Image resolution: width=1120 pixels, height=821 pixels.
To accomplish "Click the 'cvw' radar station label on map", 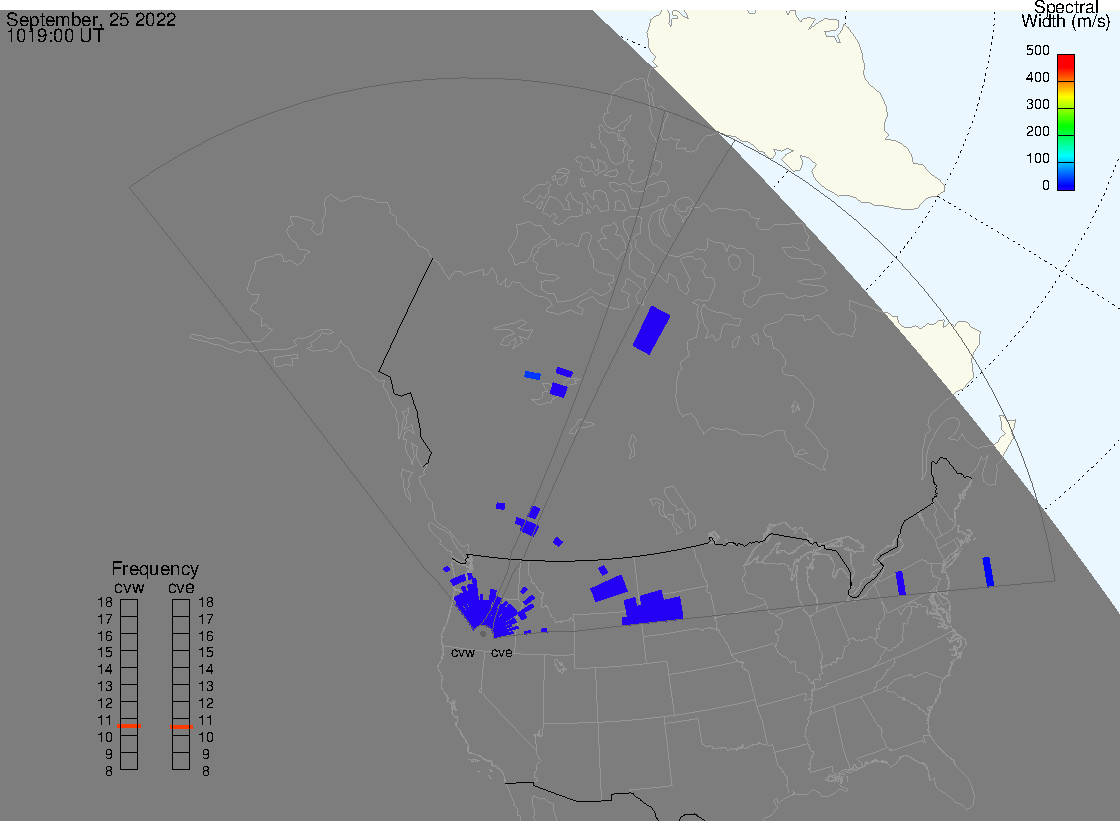I will (463, 652).
